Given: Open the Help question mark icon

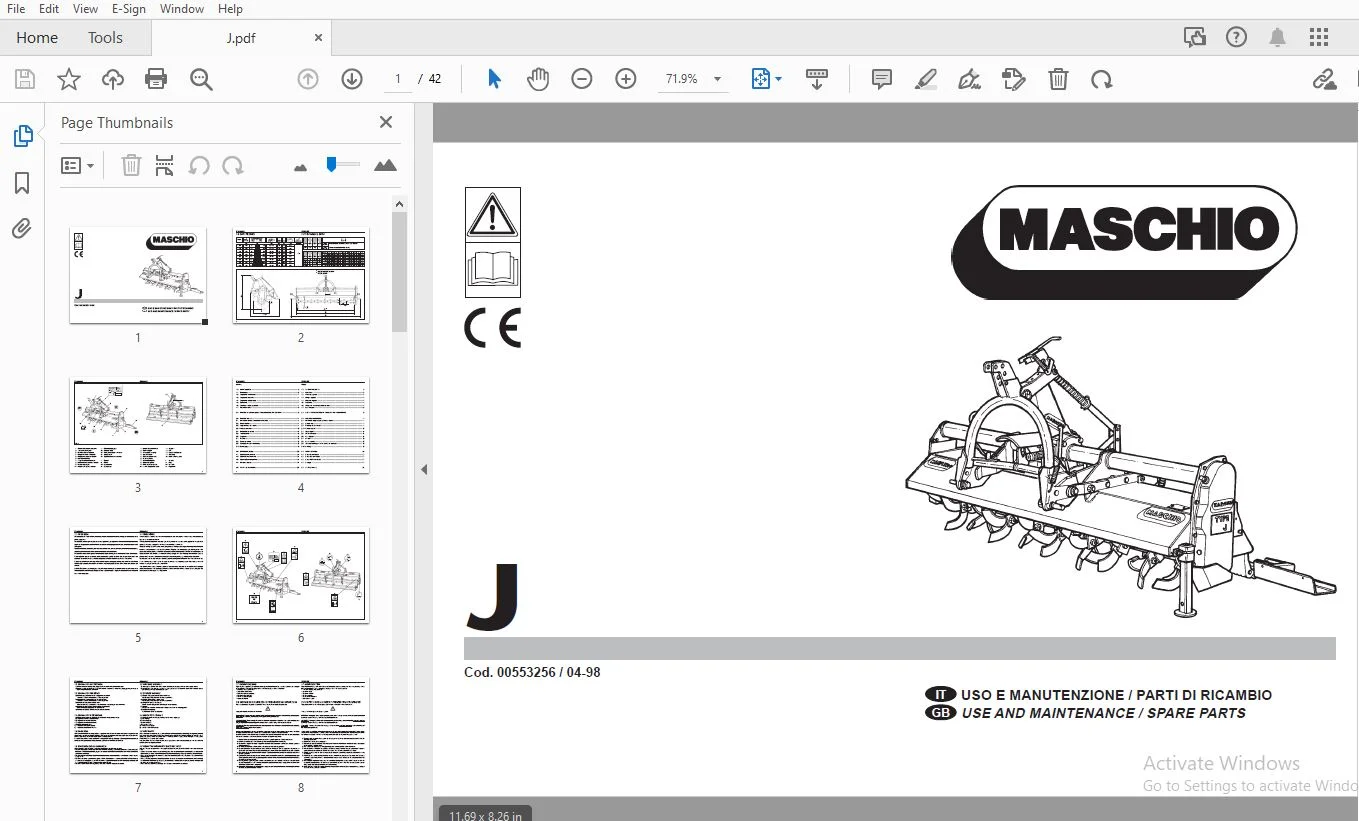Looking at the screenshot, I should (1237, 38).
